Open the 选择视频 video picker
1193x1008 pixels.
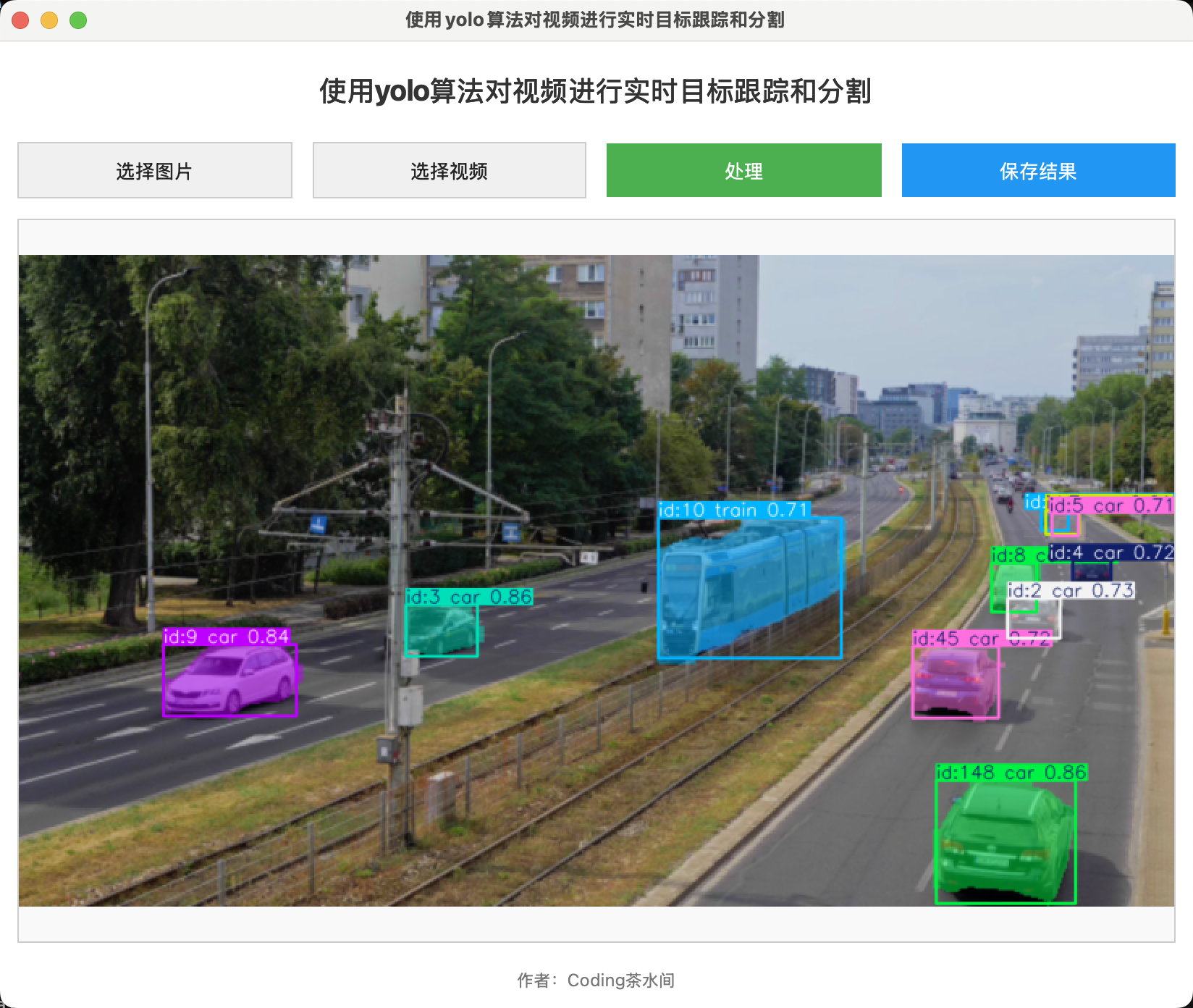[449, 171]
